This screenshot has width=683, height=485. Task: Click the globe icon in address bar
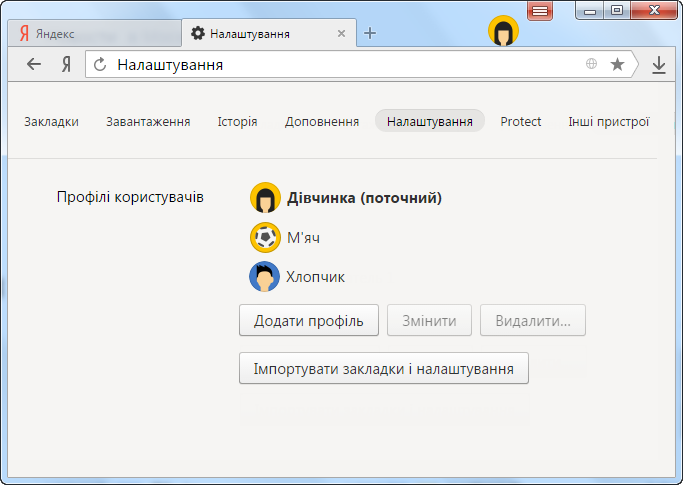click(591, 64)
